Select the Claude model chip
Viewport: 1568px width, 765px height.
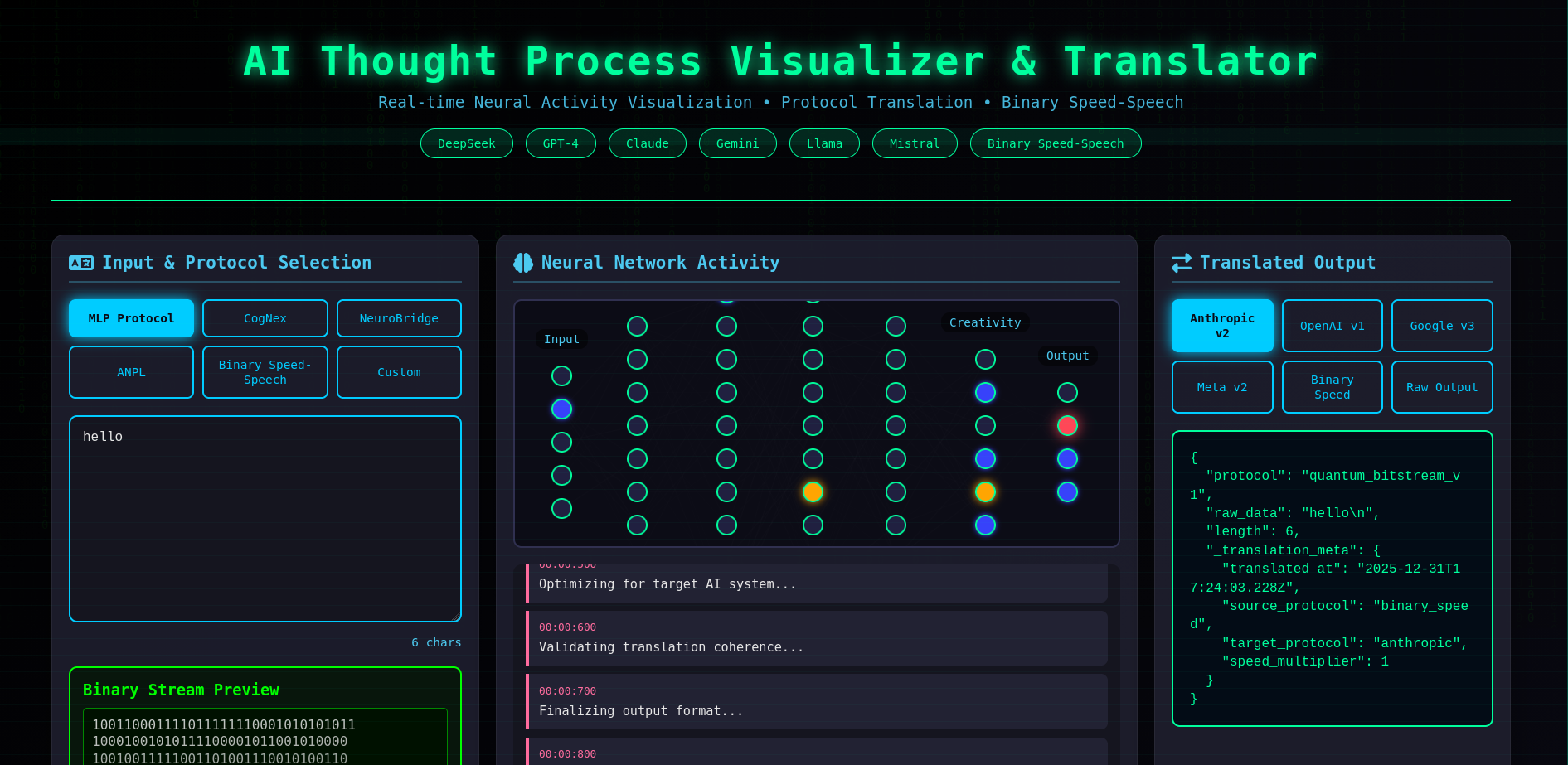647,143
